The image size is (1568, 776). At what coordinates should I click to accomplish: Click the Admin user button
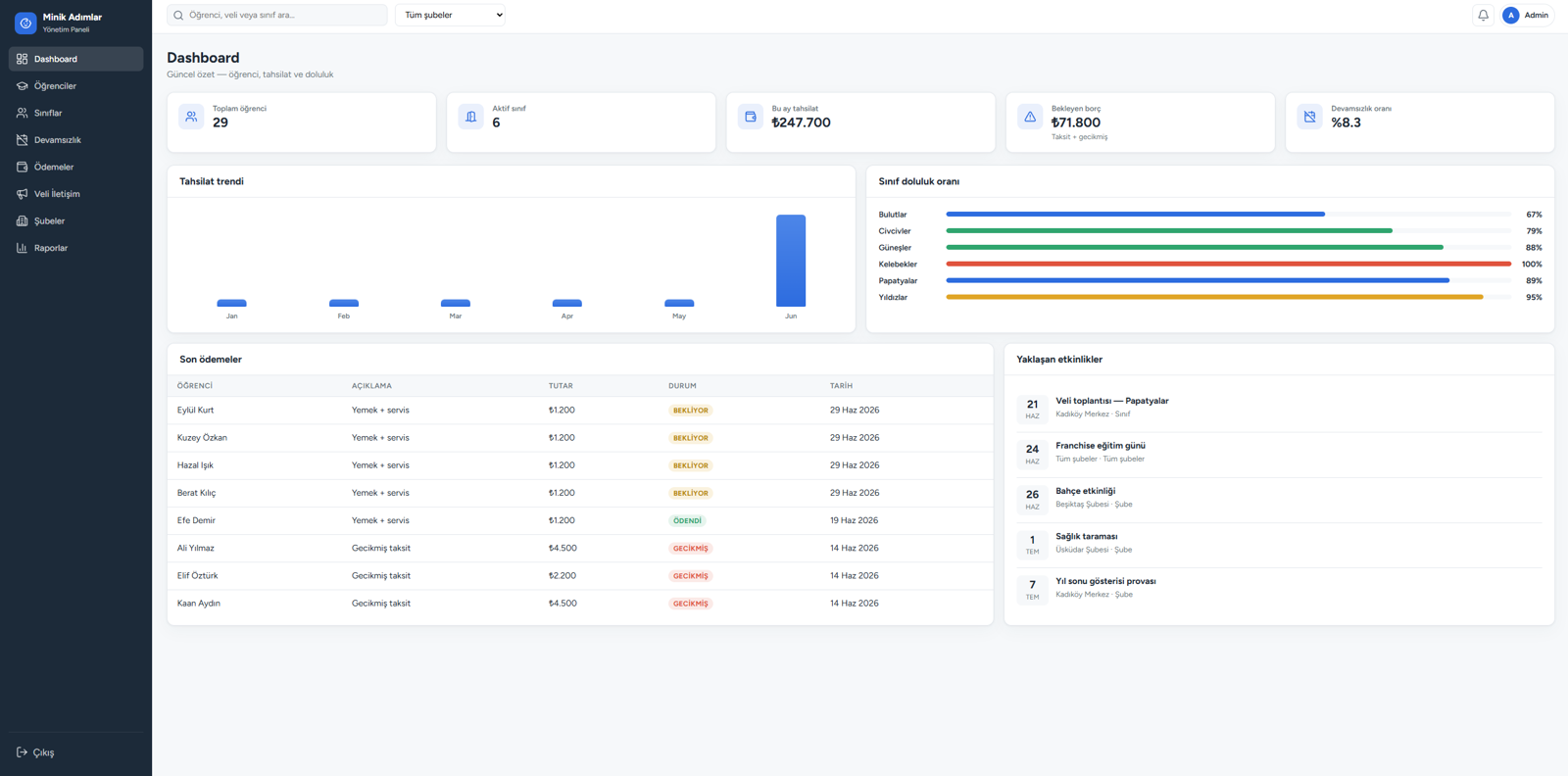tap(1526, 15)
